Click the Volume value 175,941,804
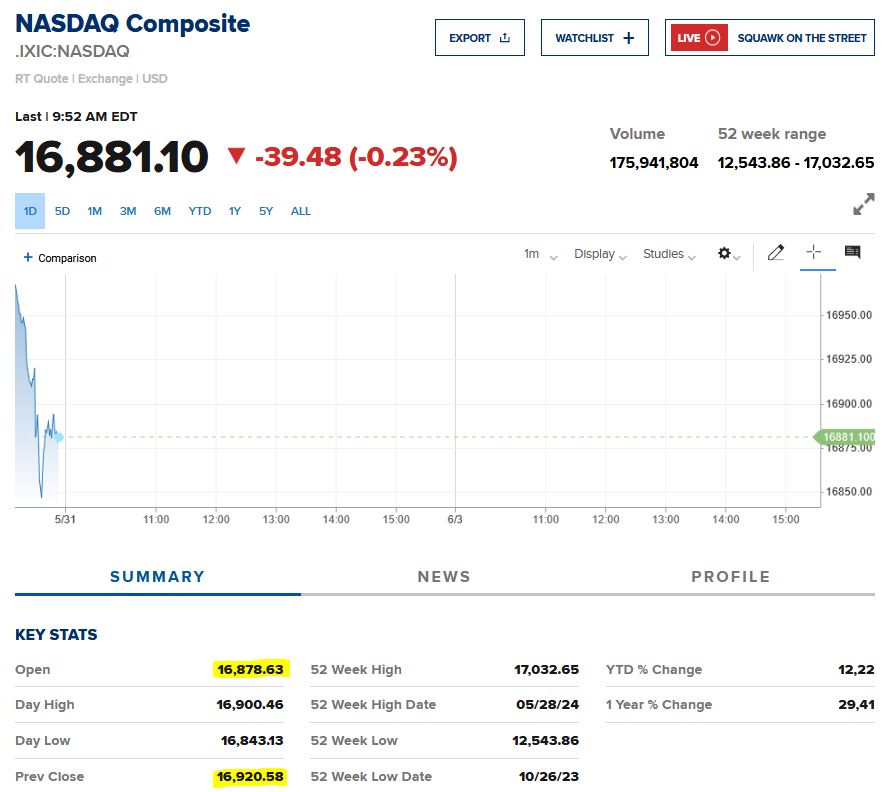The image size is (889, 792). click(654, 163)
